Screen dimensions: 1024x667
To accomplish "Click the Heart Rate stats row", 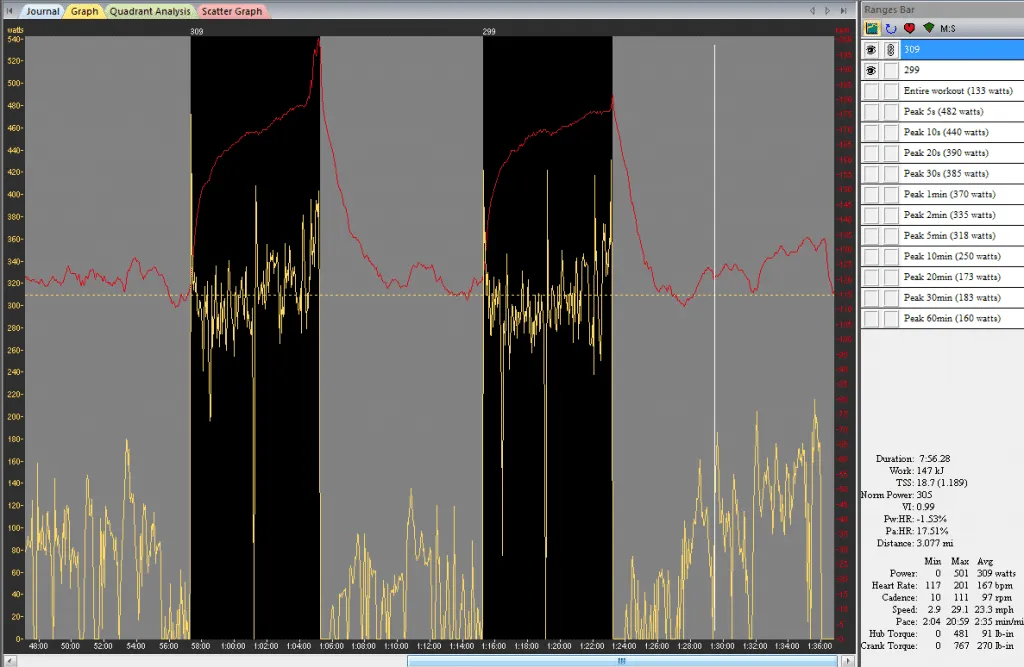I will [942, 585].
